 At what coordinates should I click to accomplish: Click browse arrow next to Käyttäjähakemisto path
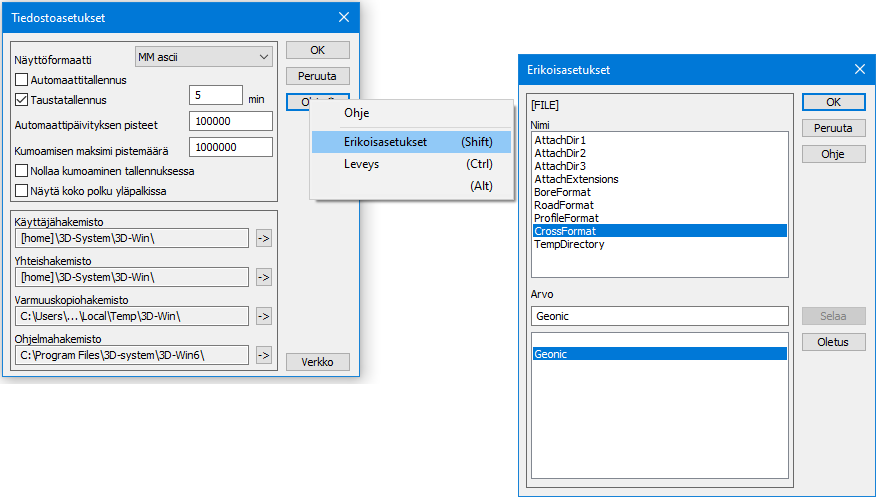(x=264, y=238)
